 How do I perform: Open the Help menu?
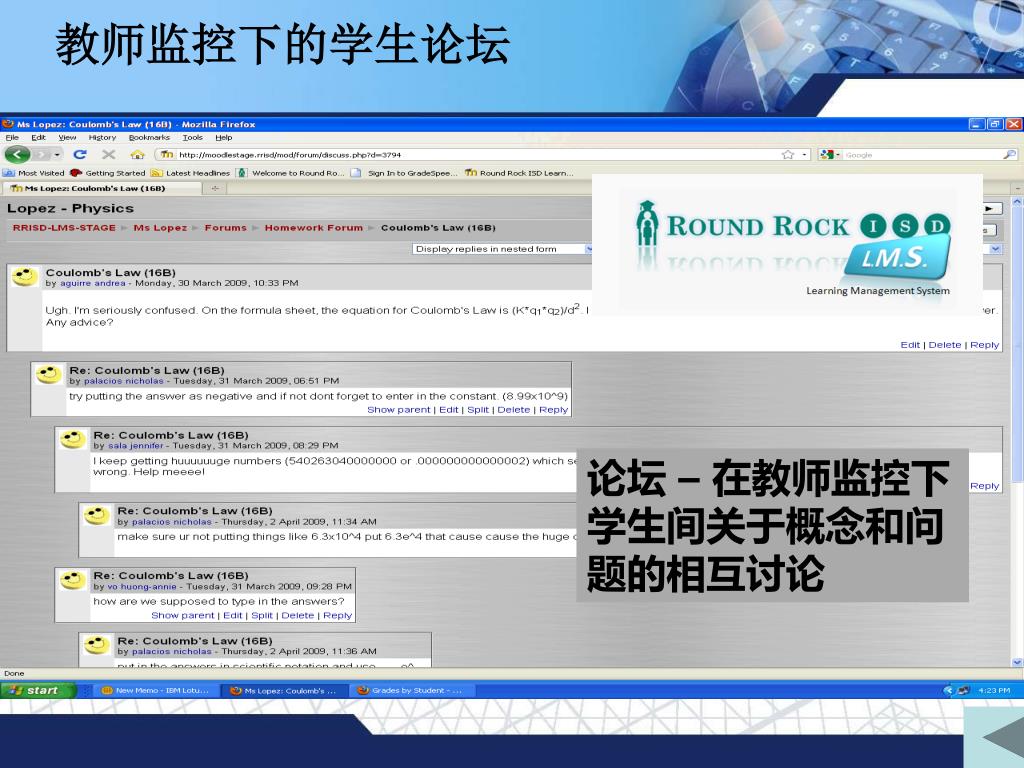tap(224, 138)
